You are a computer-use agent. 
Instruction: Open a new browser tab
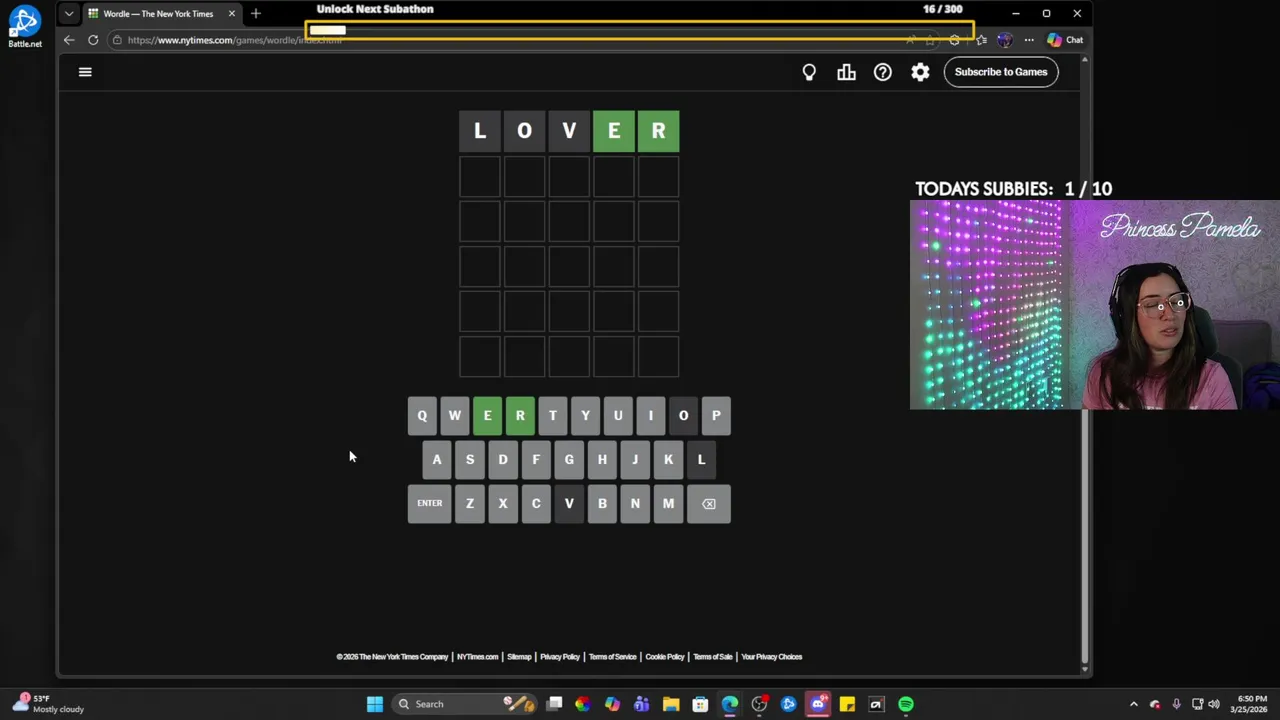[256, 14]
